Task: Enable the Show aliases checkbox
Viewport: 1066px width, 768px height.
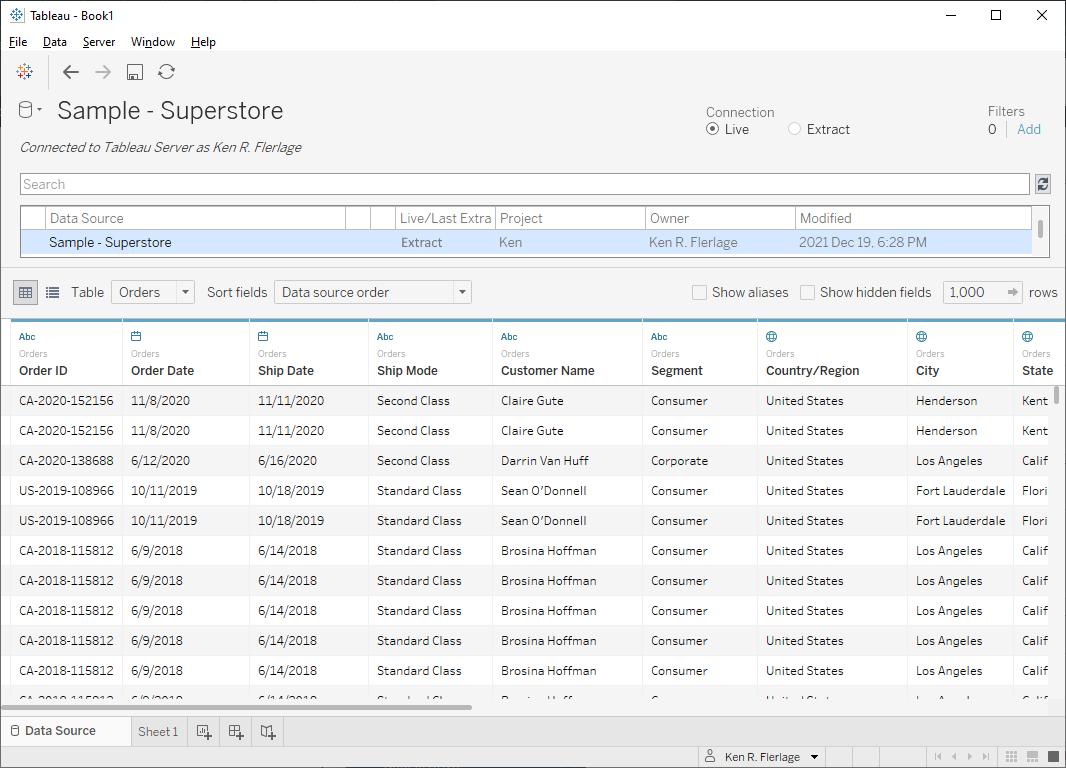Action: 699,292
